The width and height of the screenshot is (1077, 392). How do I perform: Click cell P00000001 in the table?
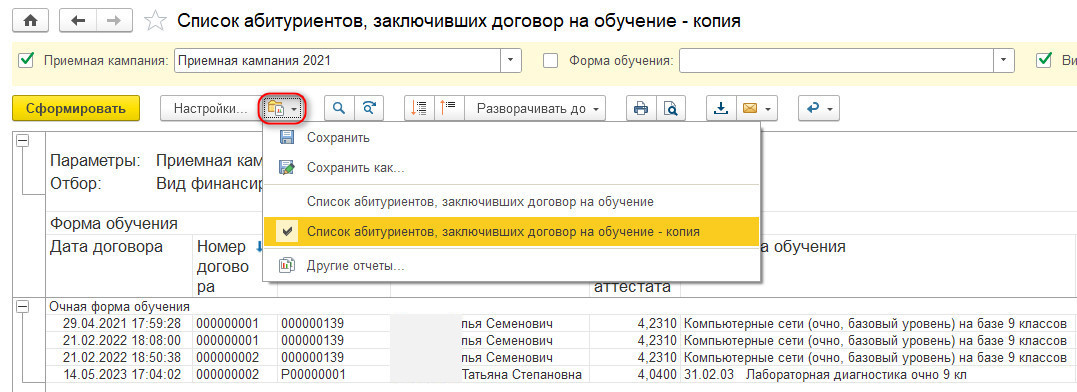334,375
